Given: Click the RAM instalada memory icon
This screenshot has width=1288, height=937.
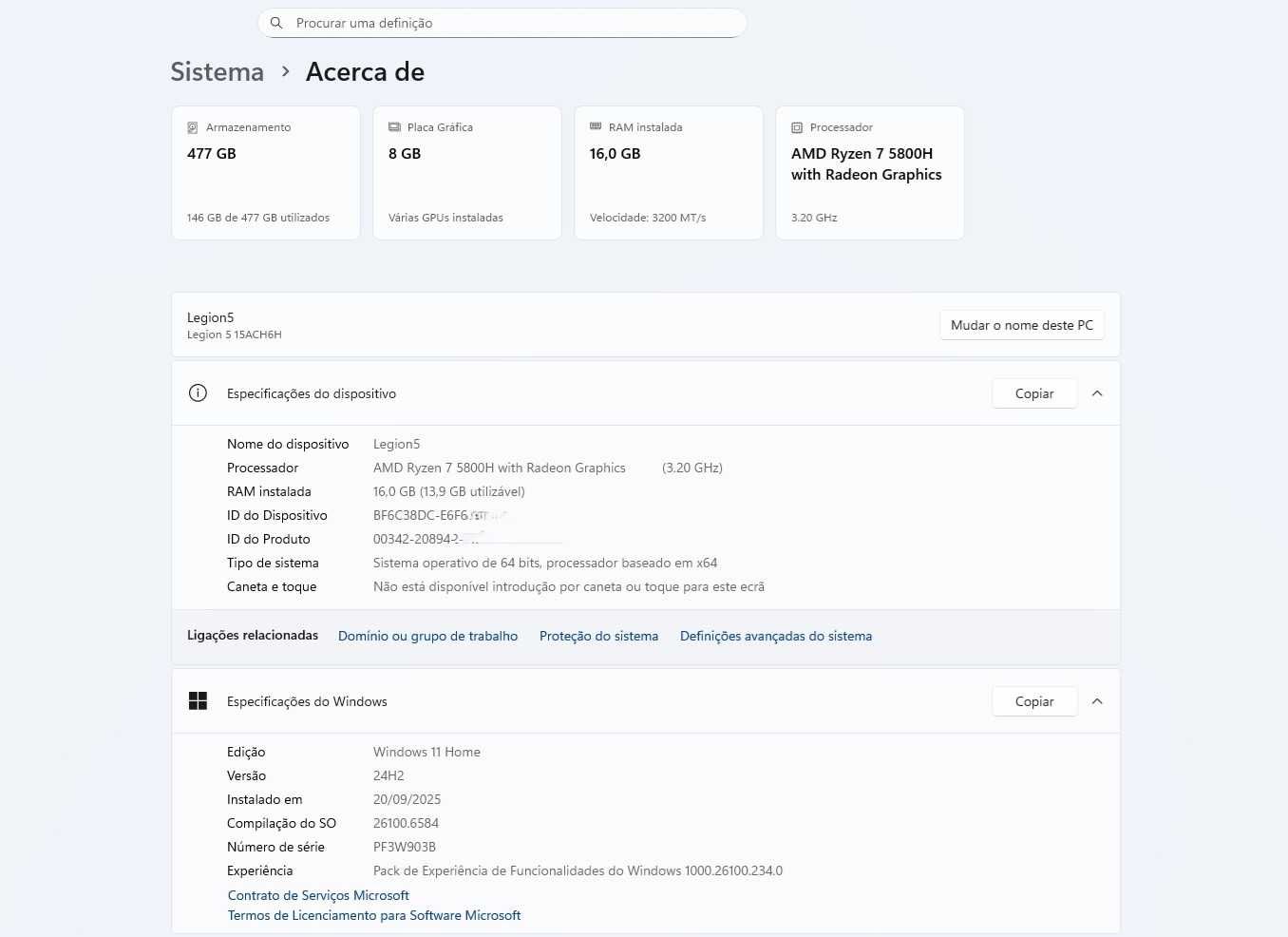Looking at the screenshot, I should (596, 126).
